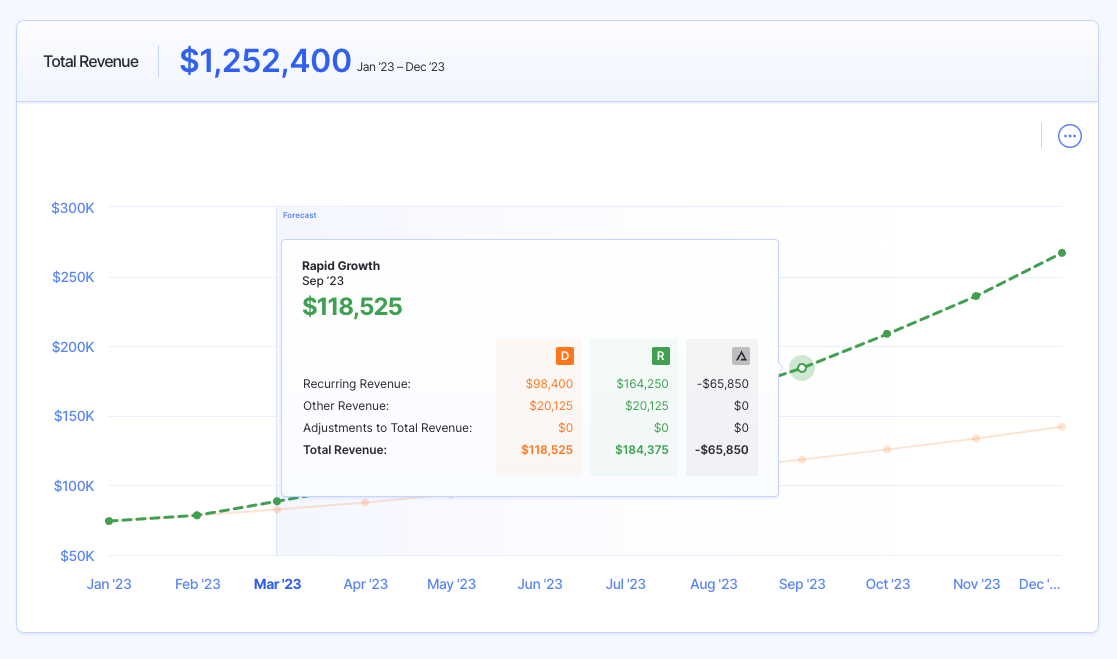Click the $300K y-axis label
Image resolution: width=1117 pixels, height=659 pixels.
click(71, 208)
